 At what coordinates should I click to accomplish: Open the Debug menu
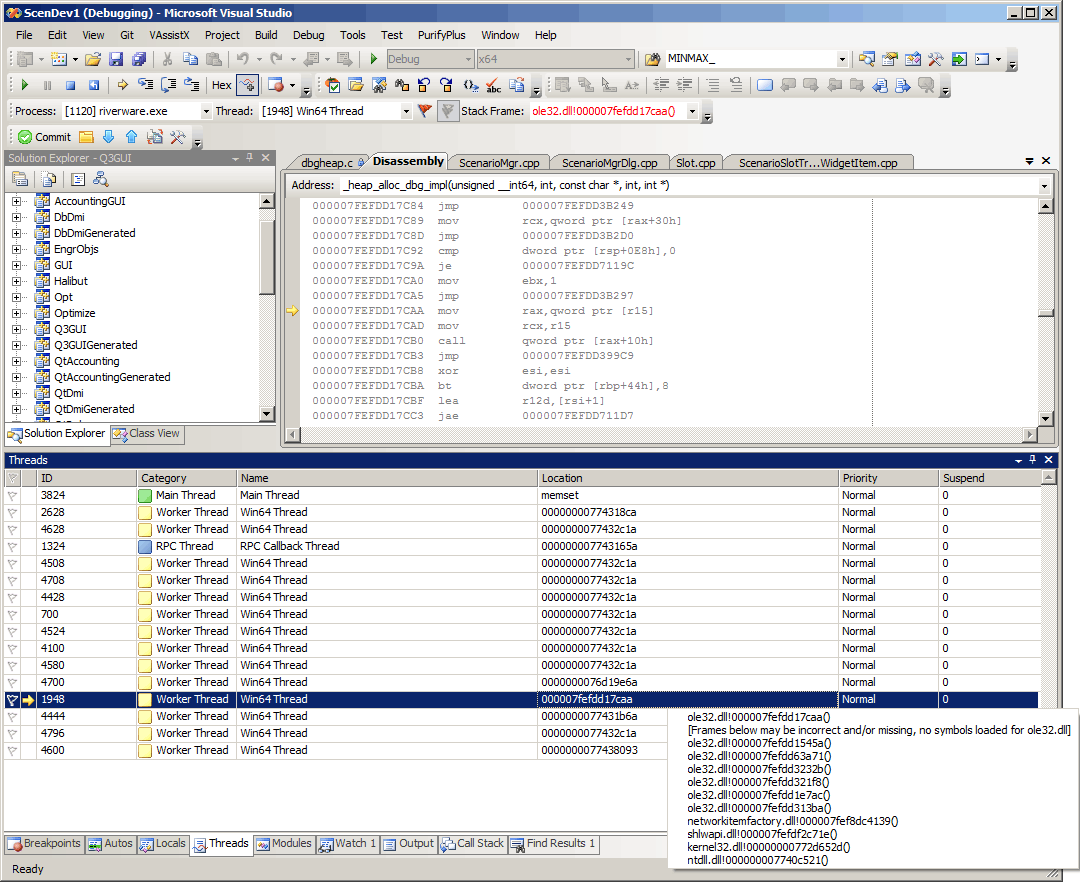[309, 35]
